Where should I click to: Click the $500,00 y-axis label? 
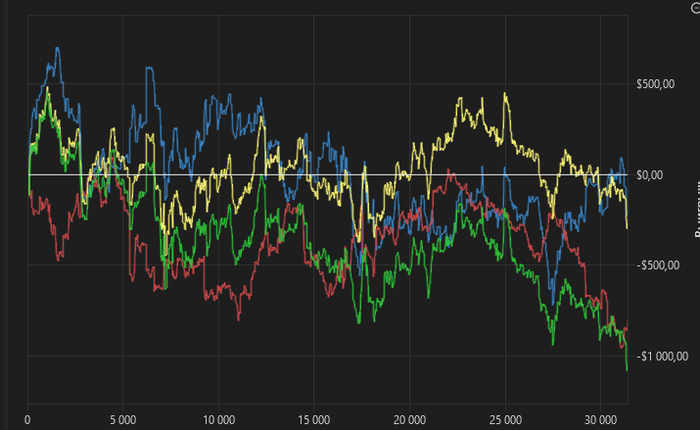click(x=655, y=84)
